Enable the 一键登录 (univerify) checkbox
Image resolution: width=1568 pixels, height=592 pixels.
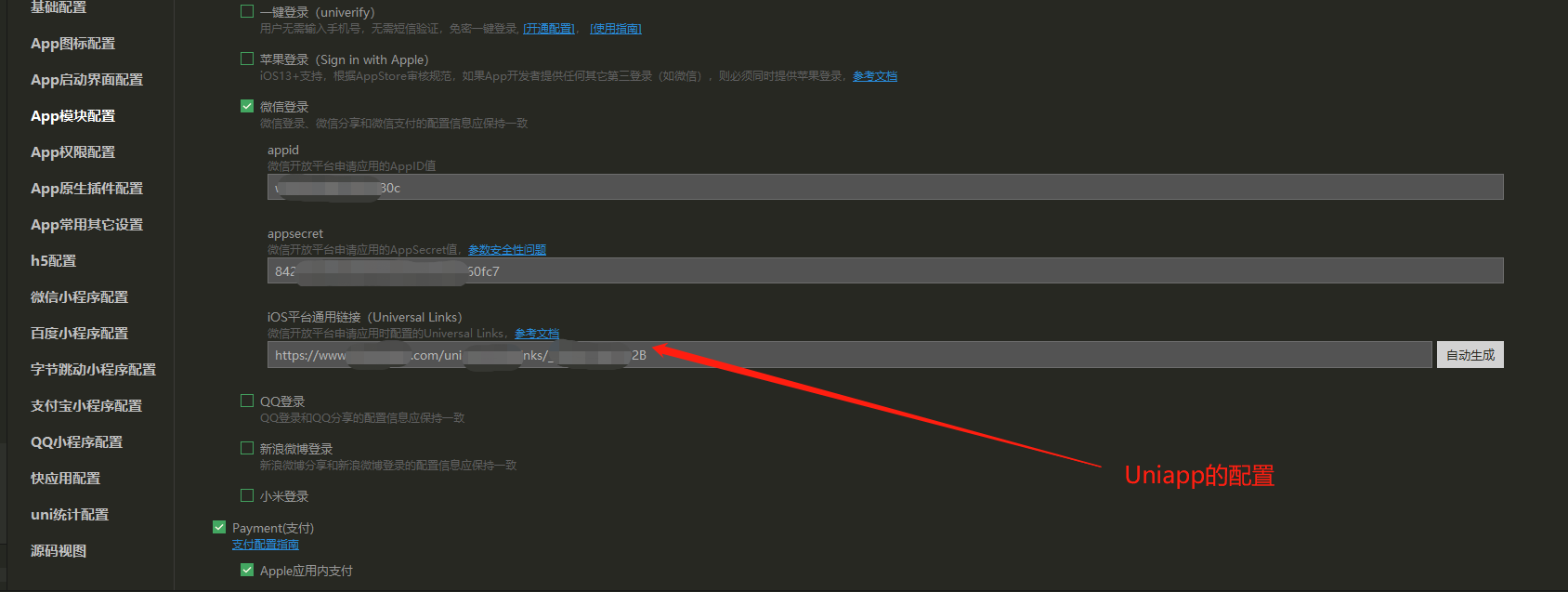(x=247, y=12)
